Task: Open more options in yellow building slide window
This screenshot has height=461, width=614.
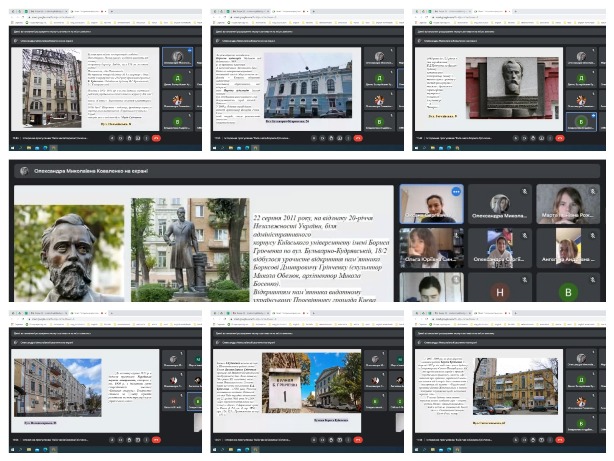Action: pyautogui.click(x=550, y=440)
